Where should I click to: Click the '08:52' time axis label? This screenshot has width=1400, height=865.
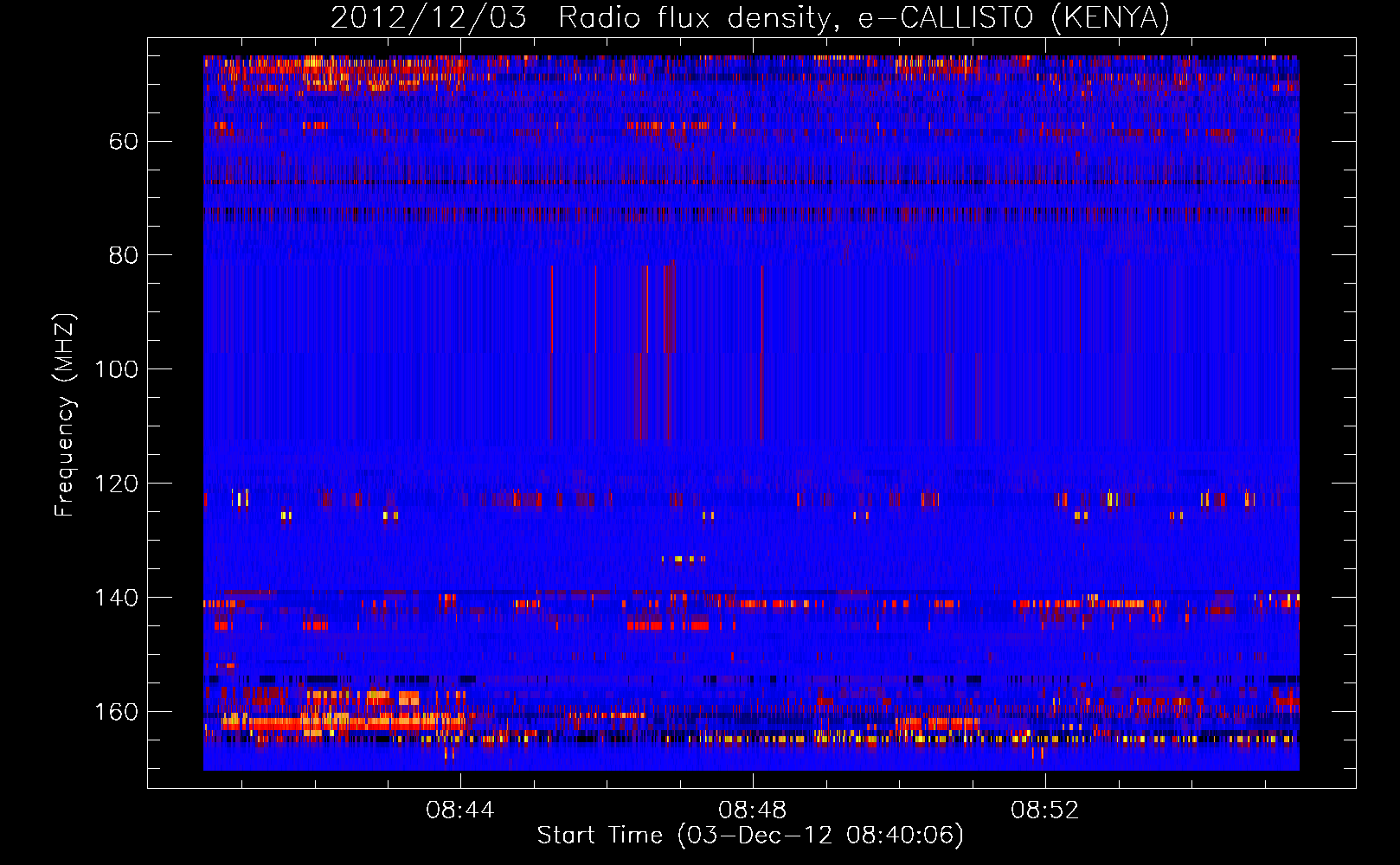pyautogui.click(x=1045, y=810)
